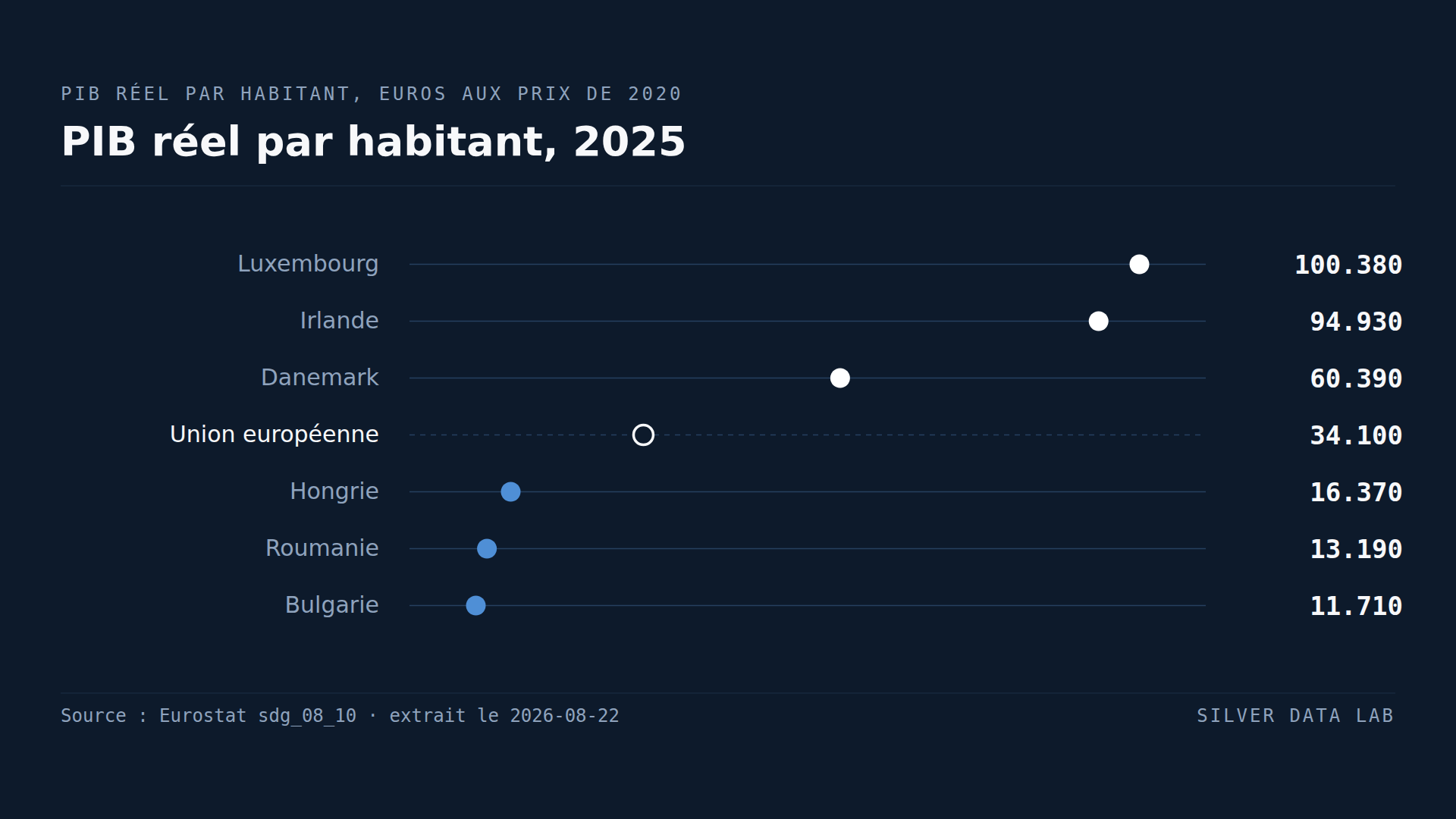Select the Danemark data point marker
The width and height of the screenshot is (1456, 819).
(x=839, y=378)
